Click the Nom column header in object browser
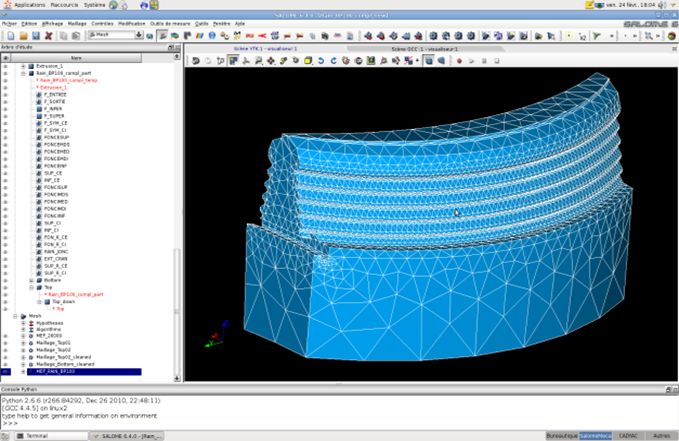This screenshot has width=679, height=441. 76,58
